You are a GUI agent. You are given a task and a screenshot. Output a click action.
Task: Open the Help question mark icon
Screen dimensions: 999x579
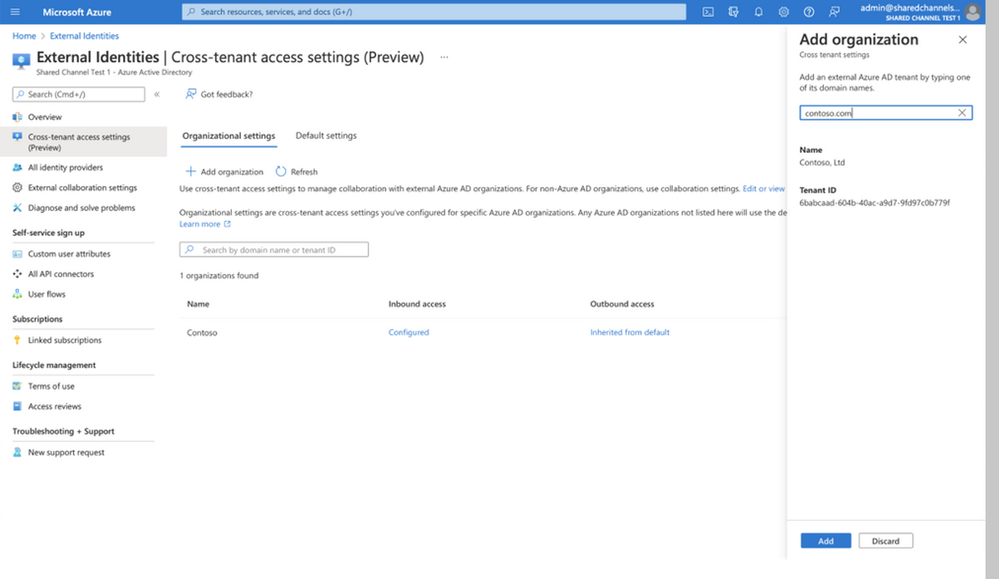(809, 12)
